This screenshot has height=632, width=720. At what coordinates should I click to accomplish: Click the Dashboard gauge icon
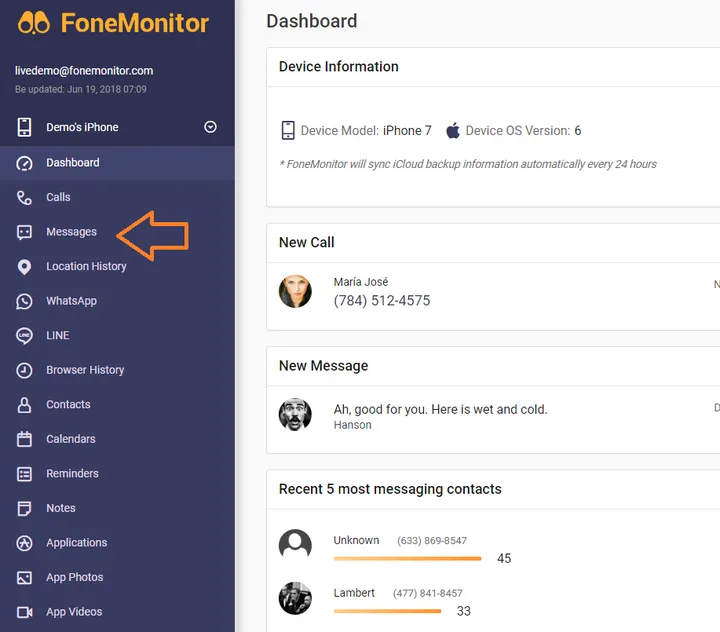coord(24,163)
